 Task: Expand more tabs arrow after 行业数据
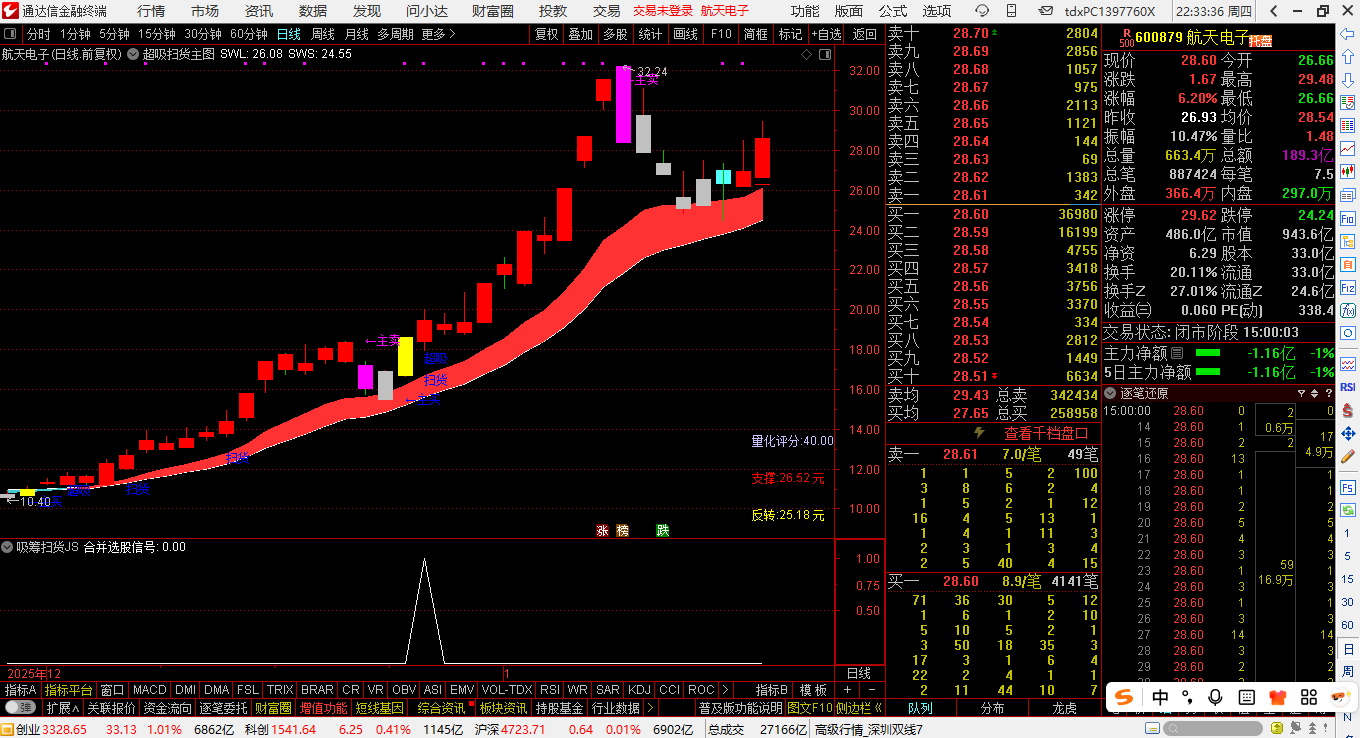(x=650, y=708)
